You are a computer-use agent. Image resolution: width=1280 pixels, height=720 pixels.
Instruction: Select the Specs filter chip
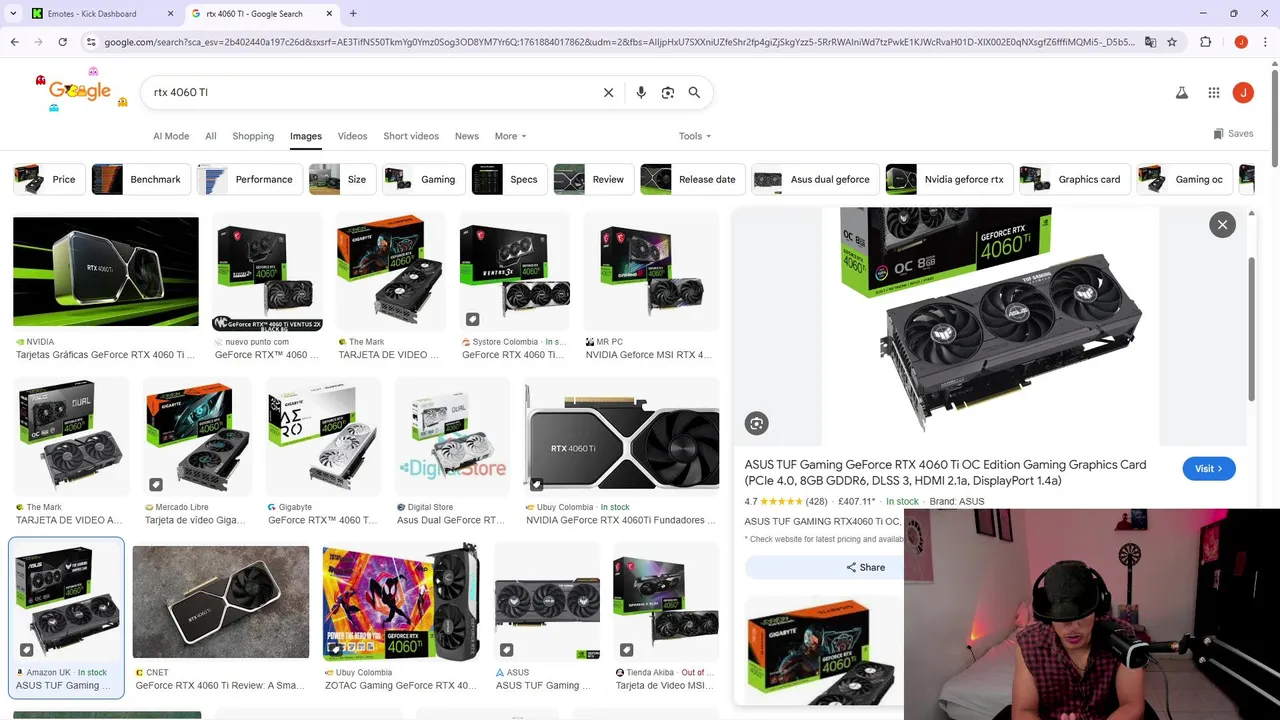[509, 180]
